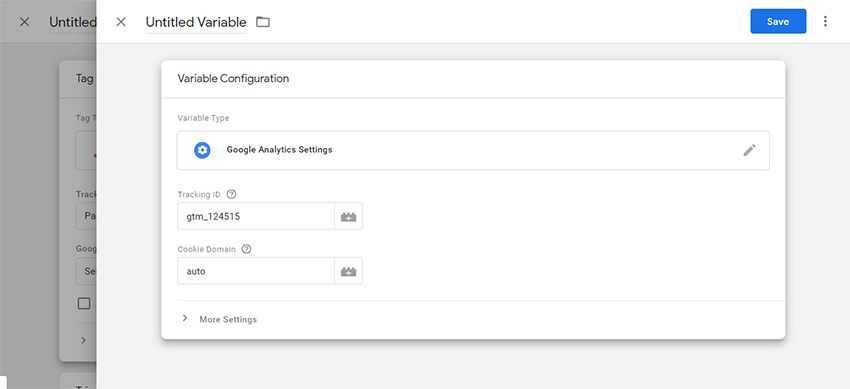Expand More Settings section
Image resolution: width=850 pixels, height=389 pixels.
tap(219, 319)
